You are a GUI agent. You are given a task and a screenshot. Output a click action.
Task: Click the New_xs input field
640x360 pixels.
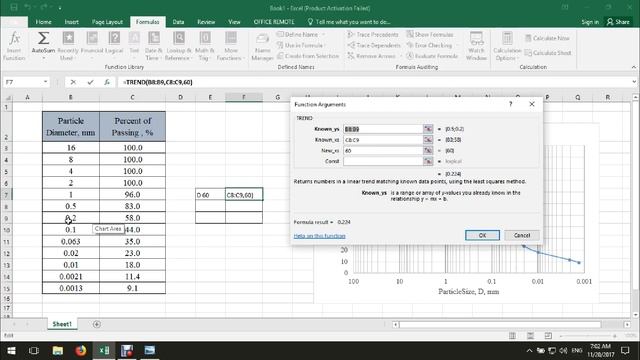click(383, 150)
